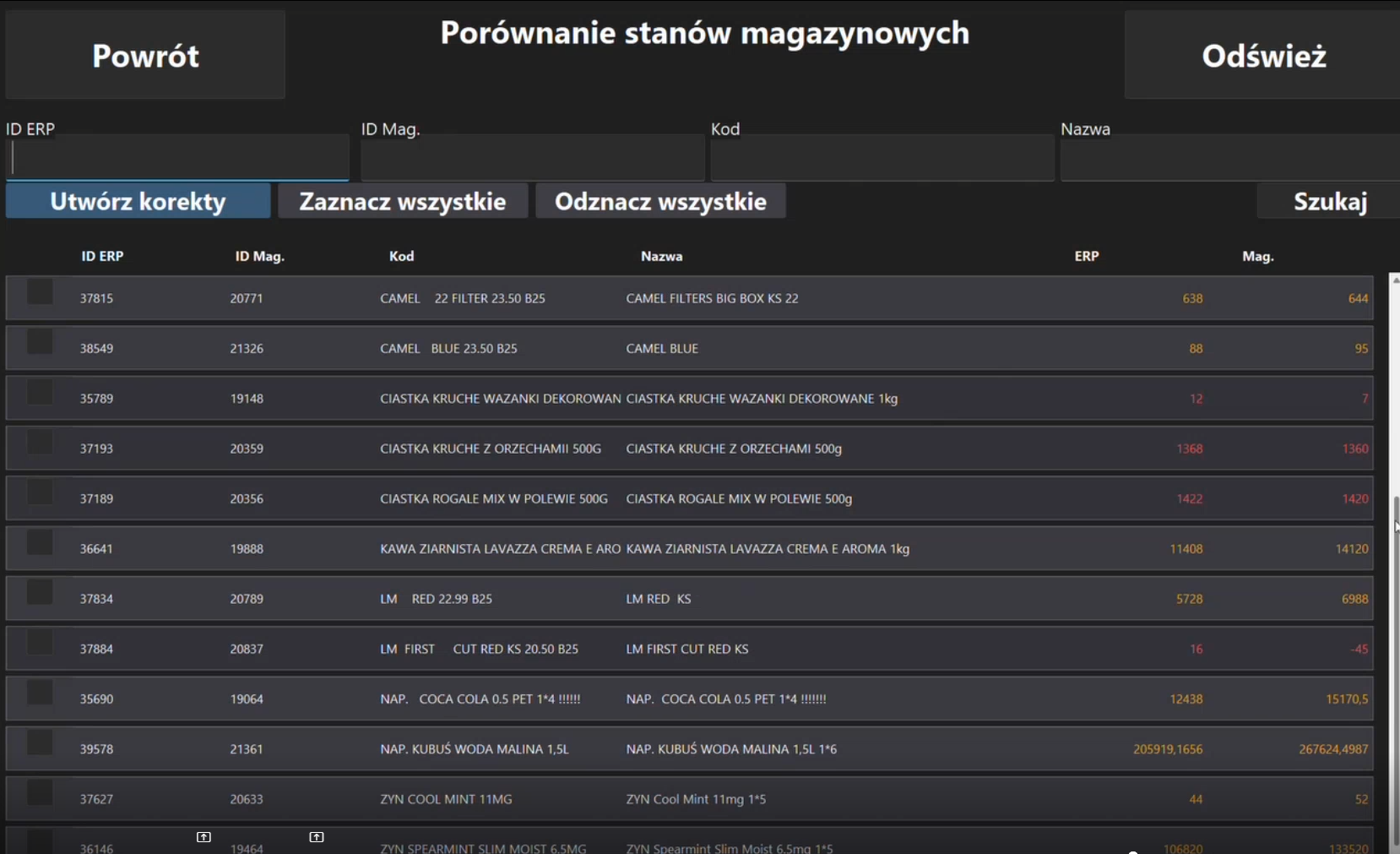
Task: Click Mag. value 644
Action: [1358, 298]
